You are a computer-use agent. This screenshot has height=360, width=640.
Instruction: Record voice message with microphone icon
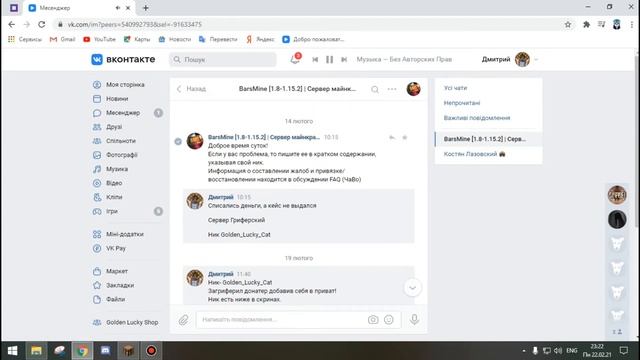pos(414,319)
